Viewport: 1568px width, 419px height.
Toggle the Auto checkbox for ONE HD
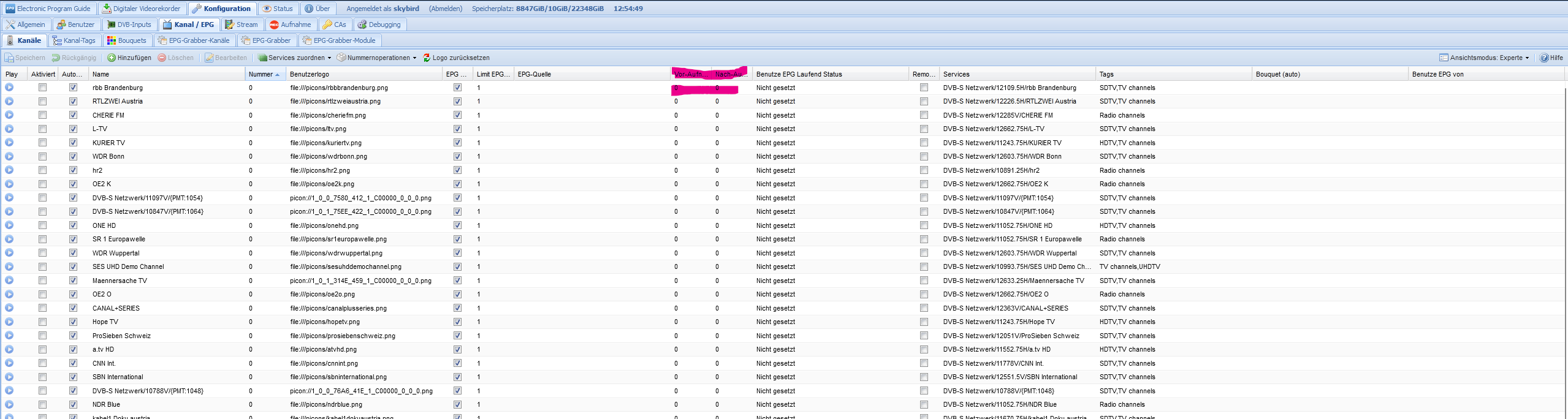click(74, 225)
